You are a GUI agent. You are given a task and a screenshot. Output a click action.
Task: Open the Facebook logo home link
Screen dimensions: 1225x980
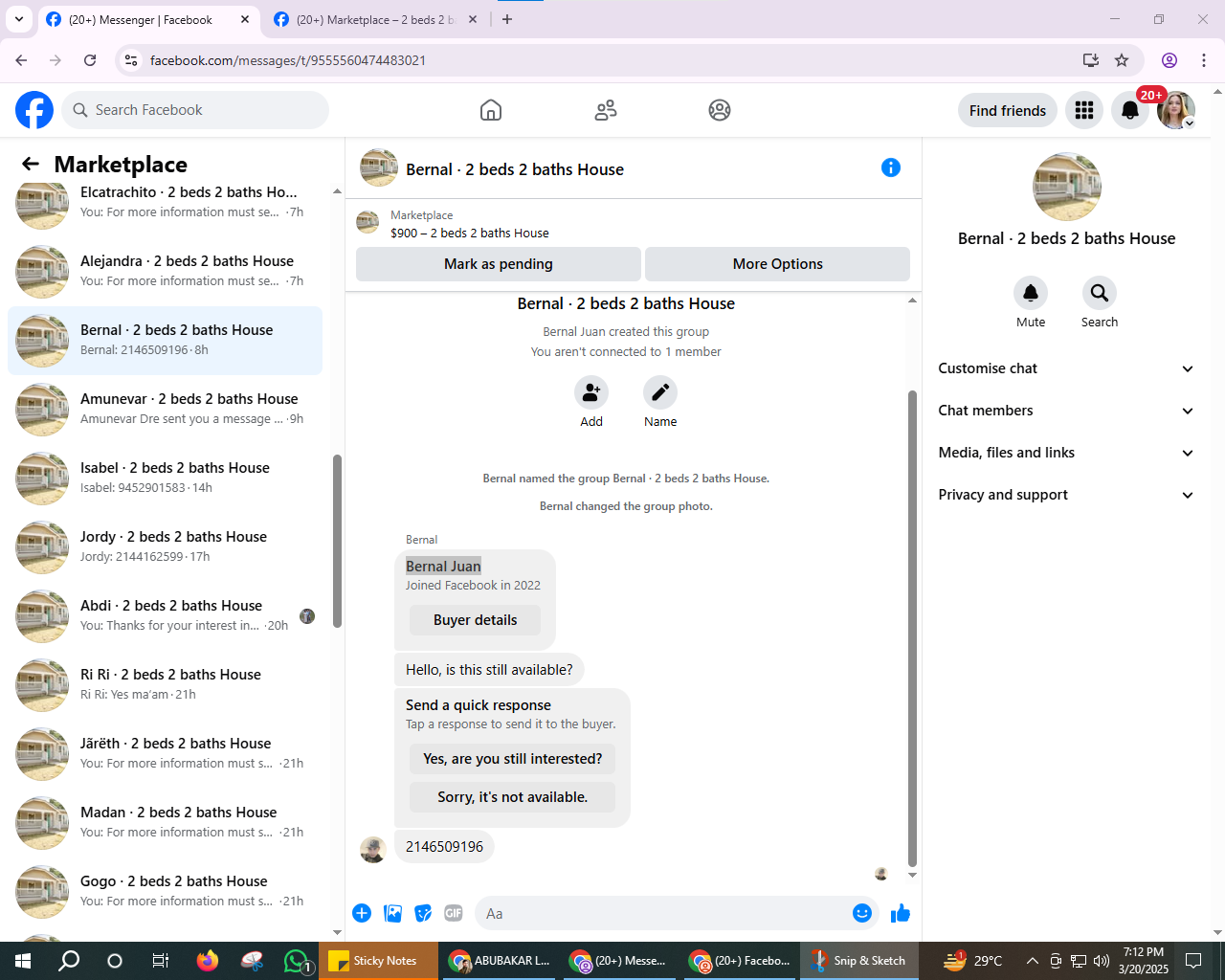[x=34, y=110]
